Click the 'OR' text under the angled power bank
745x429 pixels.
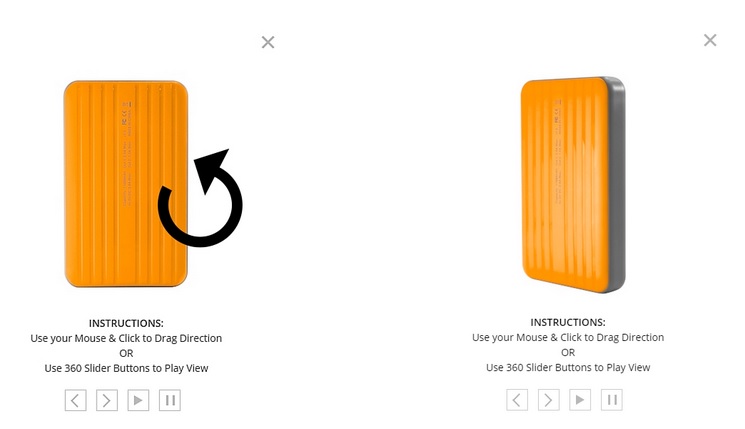[x=568, y=353]
